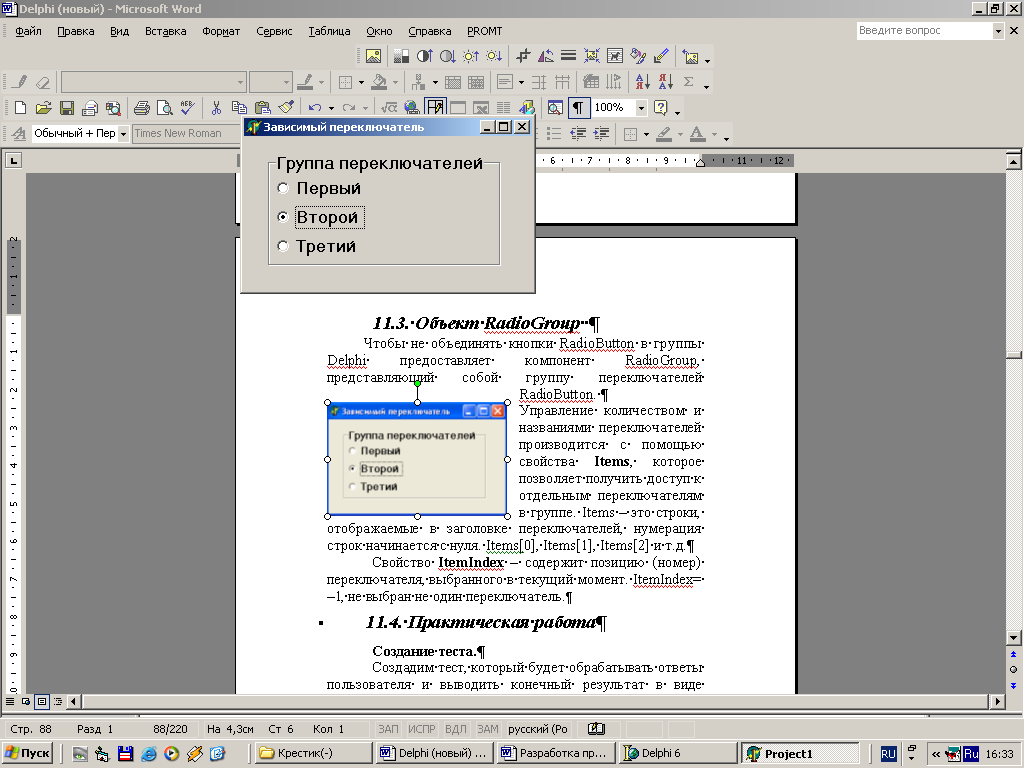Click the Sort Ascending icon
1024x768 pixels.
tap(643, 82)
